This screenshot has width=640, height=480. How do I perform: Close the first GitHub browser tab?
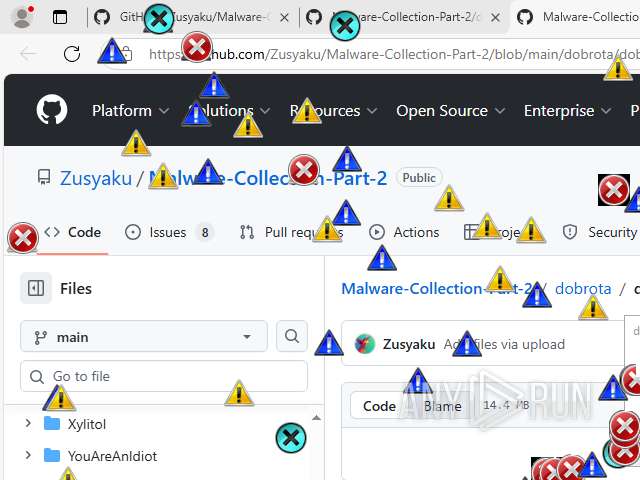pos(284,18)
